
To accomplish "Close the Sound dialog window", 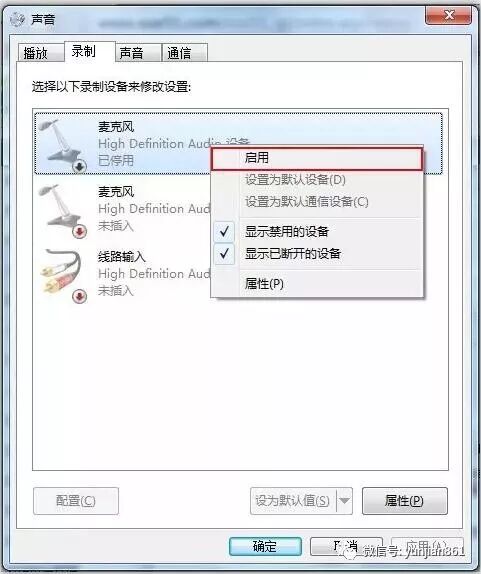I will pos(448,15).
